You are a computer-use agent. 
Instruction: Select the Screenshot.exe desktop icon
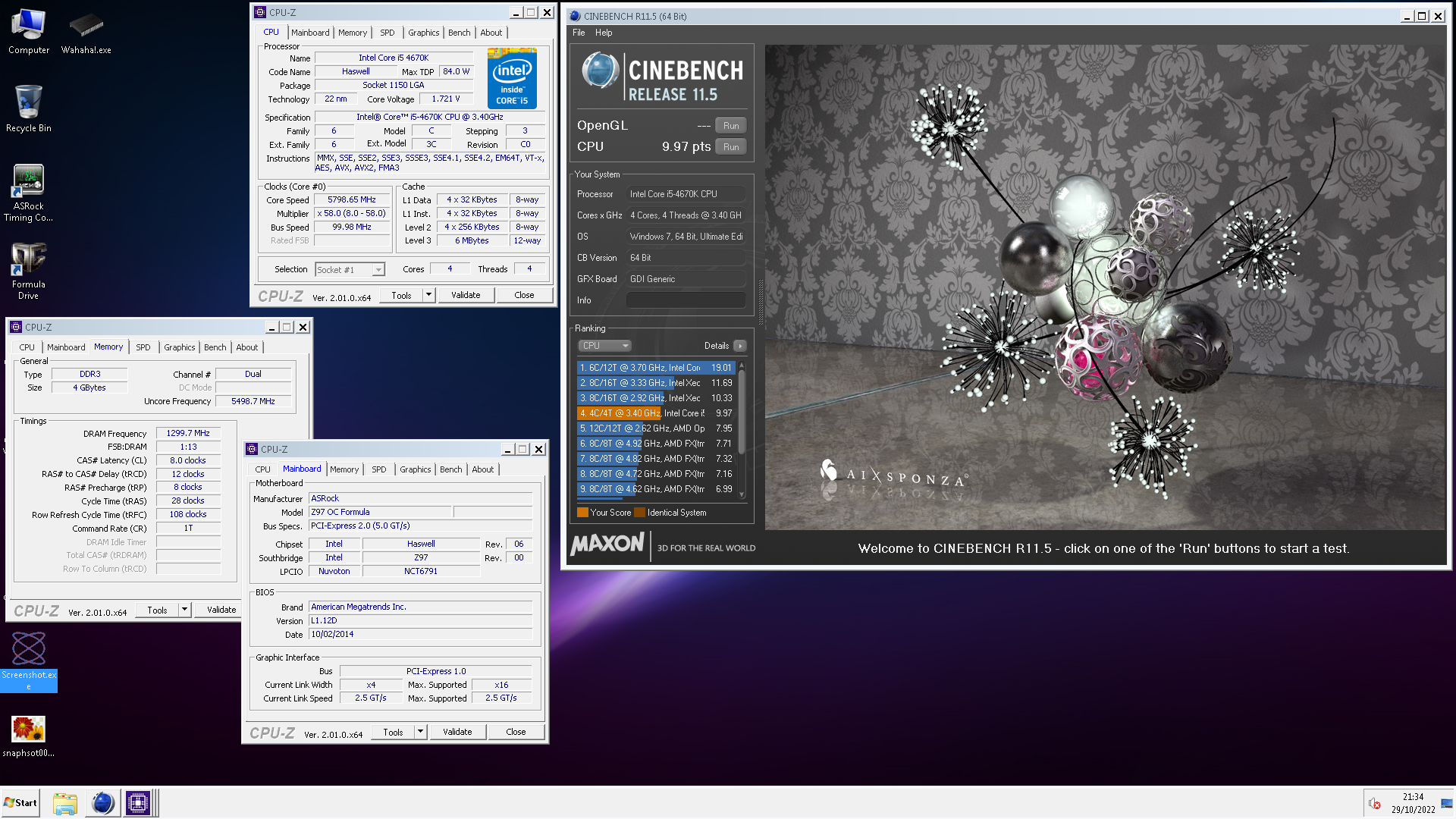(x=29, y=661)
